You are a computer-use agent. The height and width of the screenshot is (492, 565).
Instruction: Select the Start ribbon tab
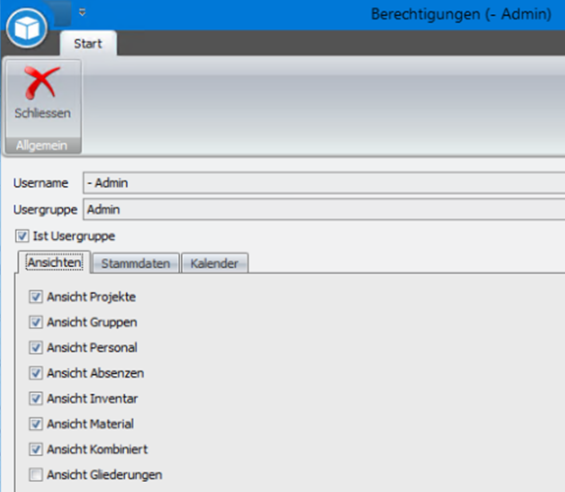pos(88,44)
